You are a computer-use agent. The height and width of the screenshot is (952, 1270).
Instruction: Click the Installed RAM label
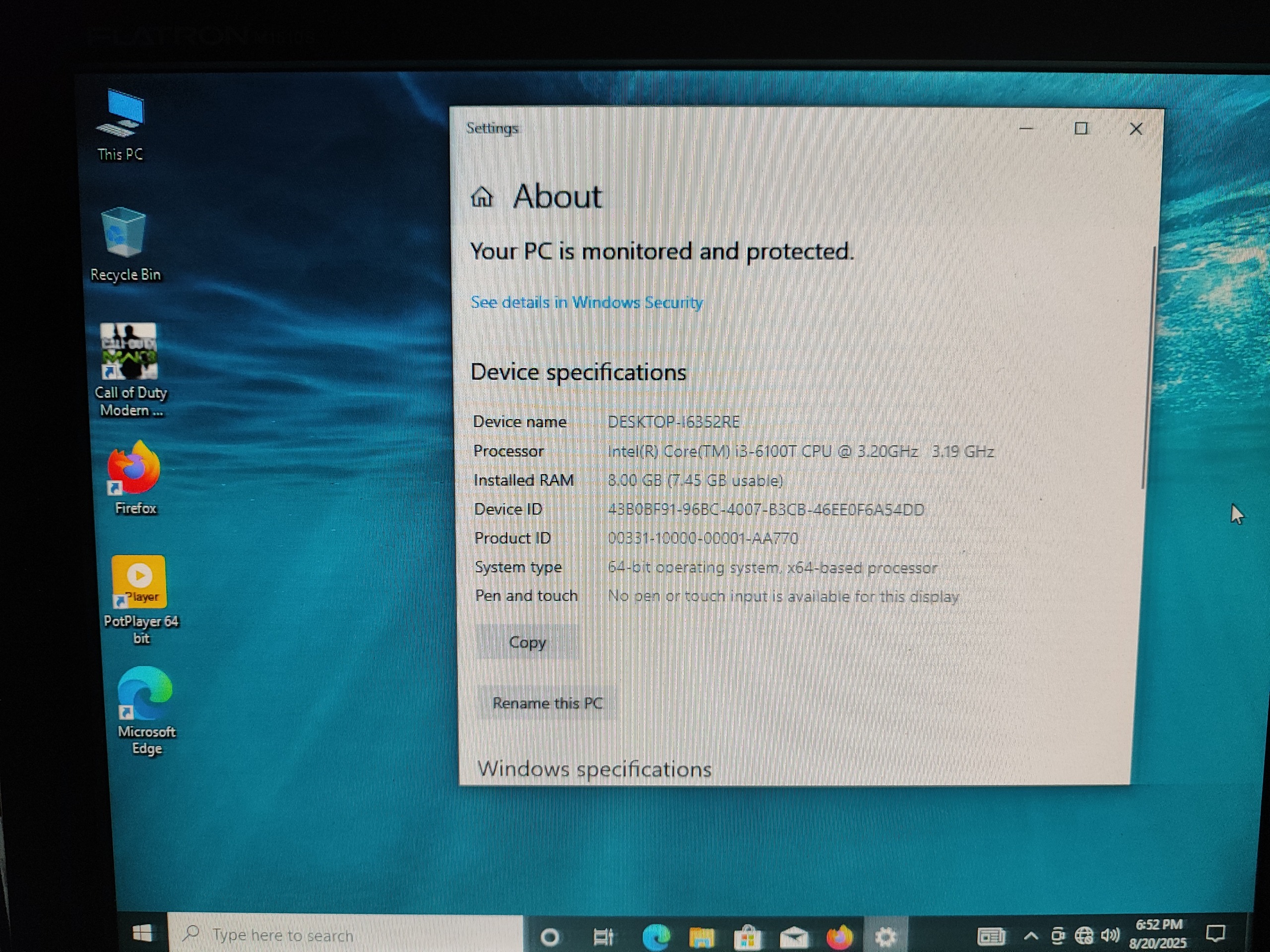tap(523, 480)
